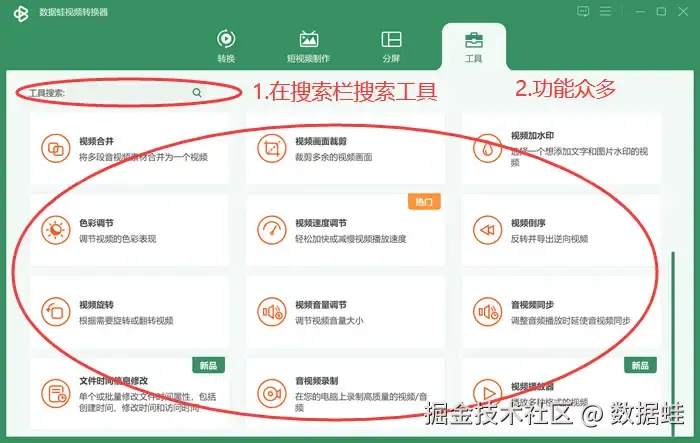Select the 工具 tab
This screenshot has height=443, width=700.
pyautogui.click(x=474, y=47)
